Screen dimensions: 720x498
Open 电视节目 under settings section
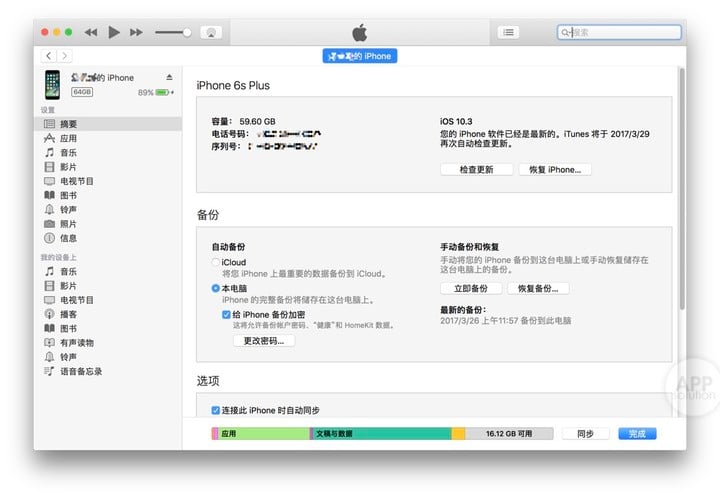tap(108, 181)
